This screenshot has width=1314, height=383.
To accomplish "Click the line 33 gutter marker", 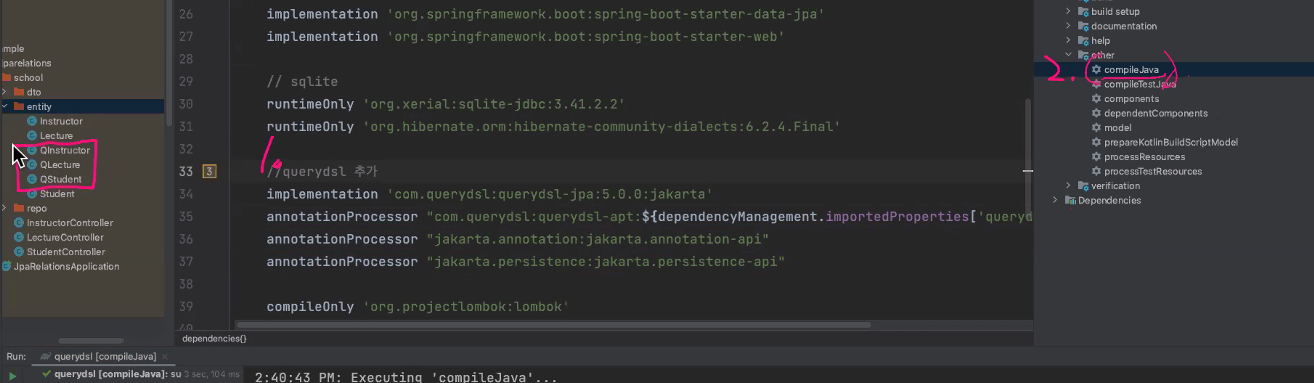I will click(x=210, y=171).
